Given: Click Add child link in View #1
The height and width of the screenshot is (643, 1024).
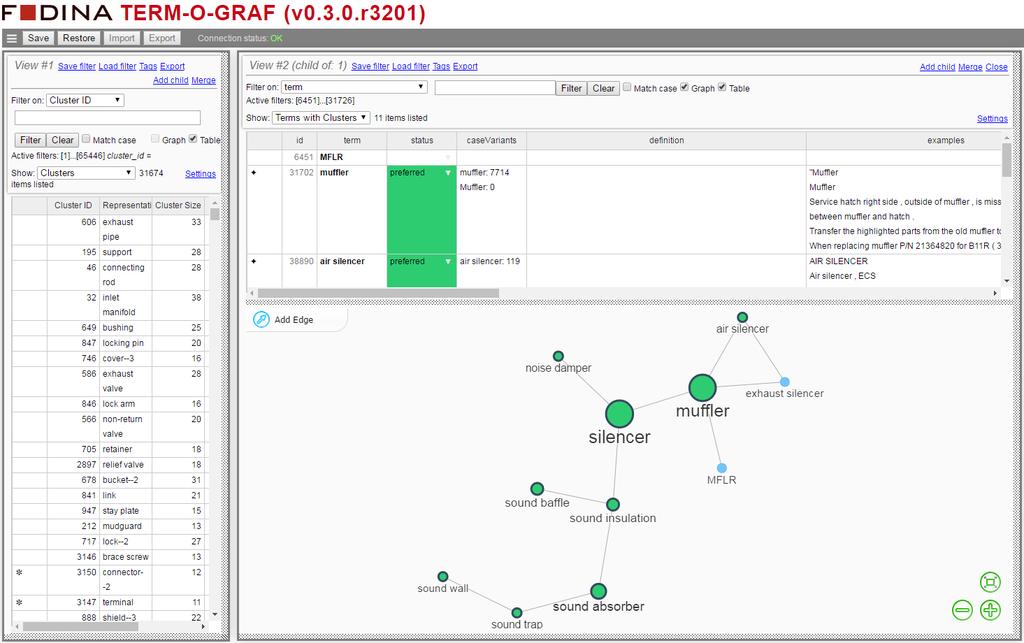Looking at the screenshot, I should point(170,80).
